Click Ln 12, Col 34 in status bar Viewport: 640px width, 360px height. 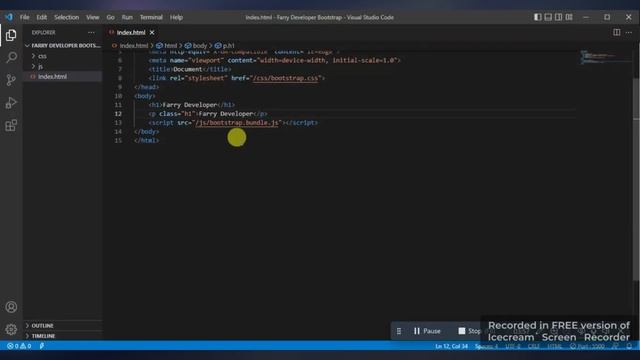tap(451, 346)
